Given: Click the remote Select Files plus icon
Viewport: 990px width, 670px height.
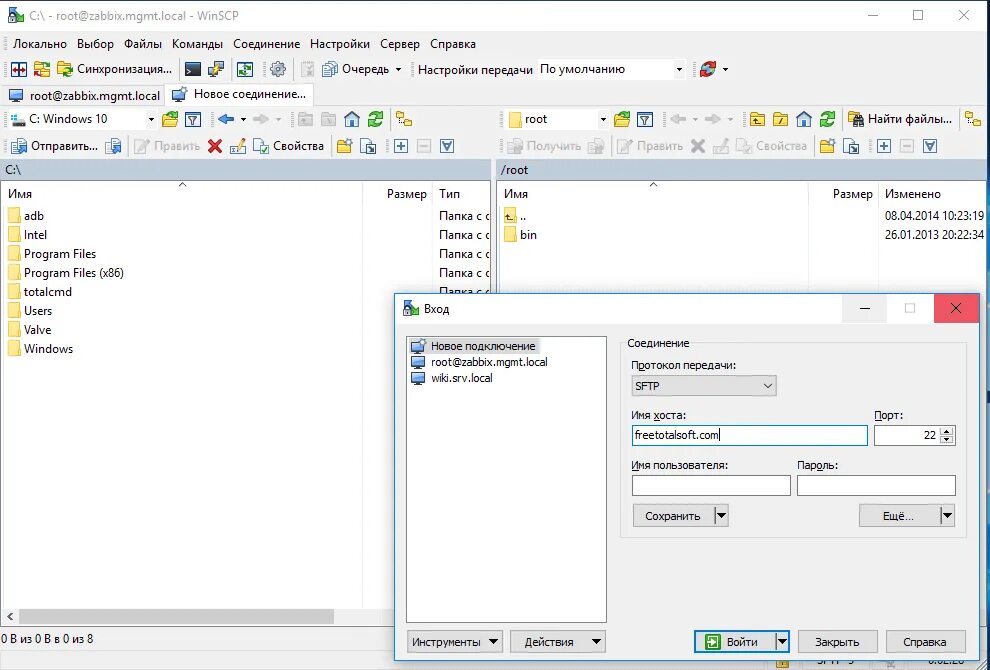Looking at the screenshot, I should tap(884, 146).
